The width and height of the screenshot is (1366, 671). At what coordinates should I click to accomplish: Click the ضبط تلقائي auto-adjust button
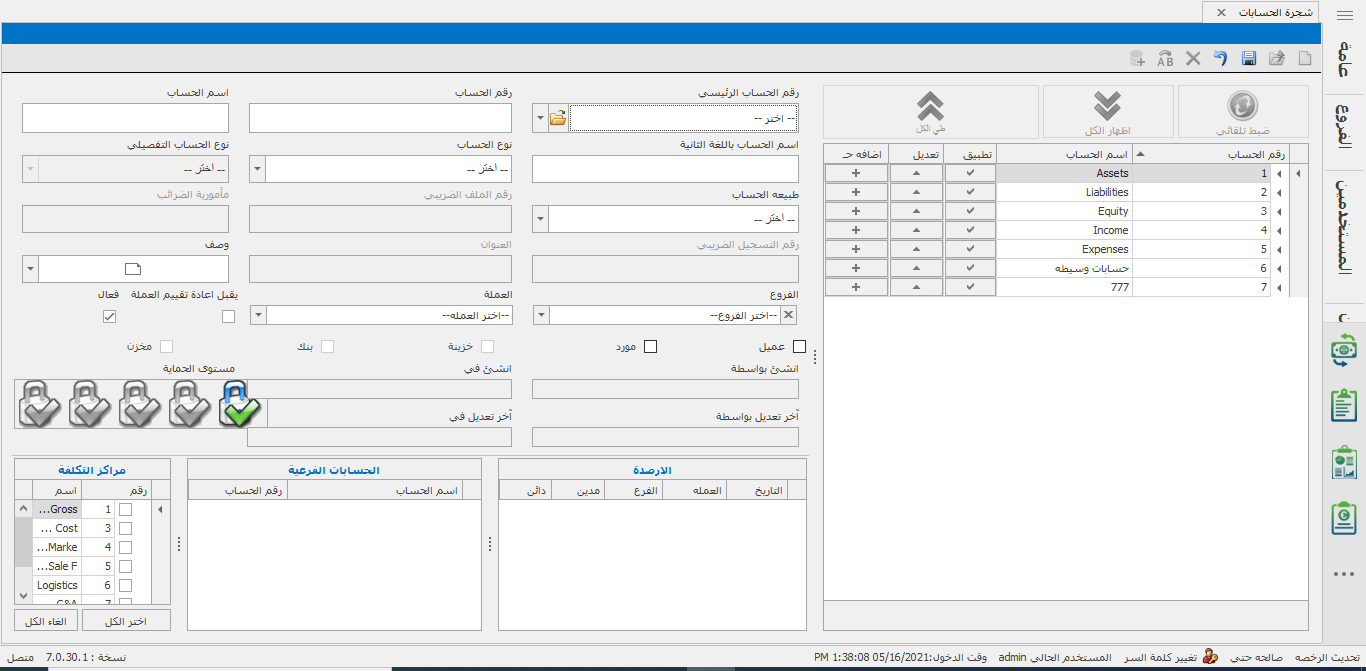[1243, 112]
